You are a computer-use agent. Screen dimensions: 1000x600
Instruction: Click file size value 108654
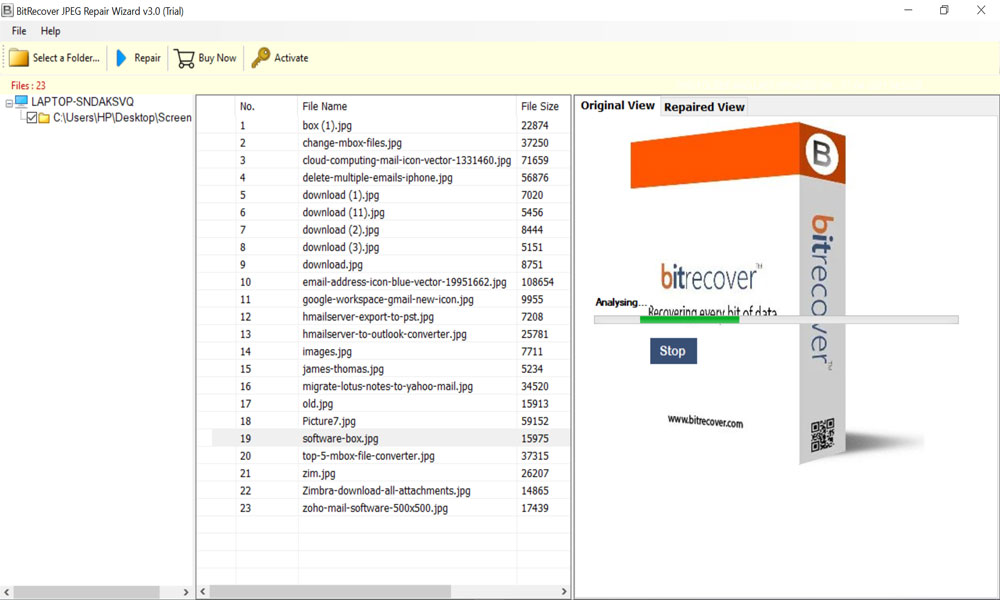tap(538, 282)
